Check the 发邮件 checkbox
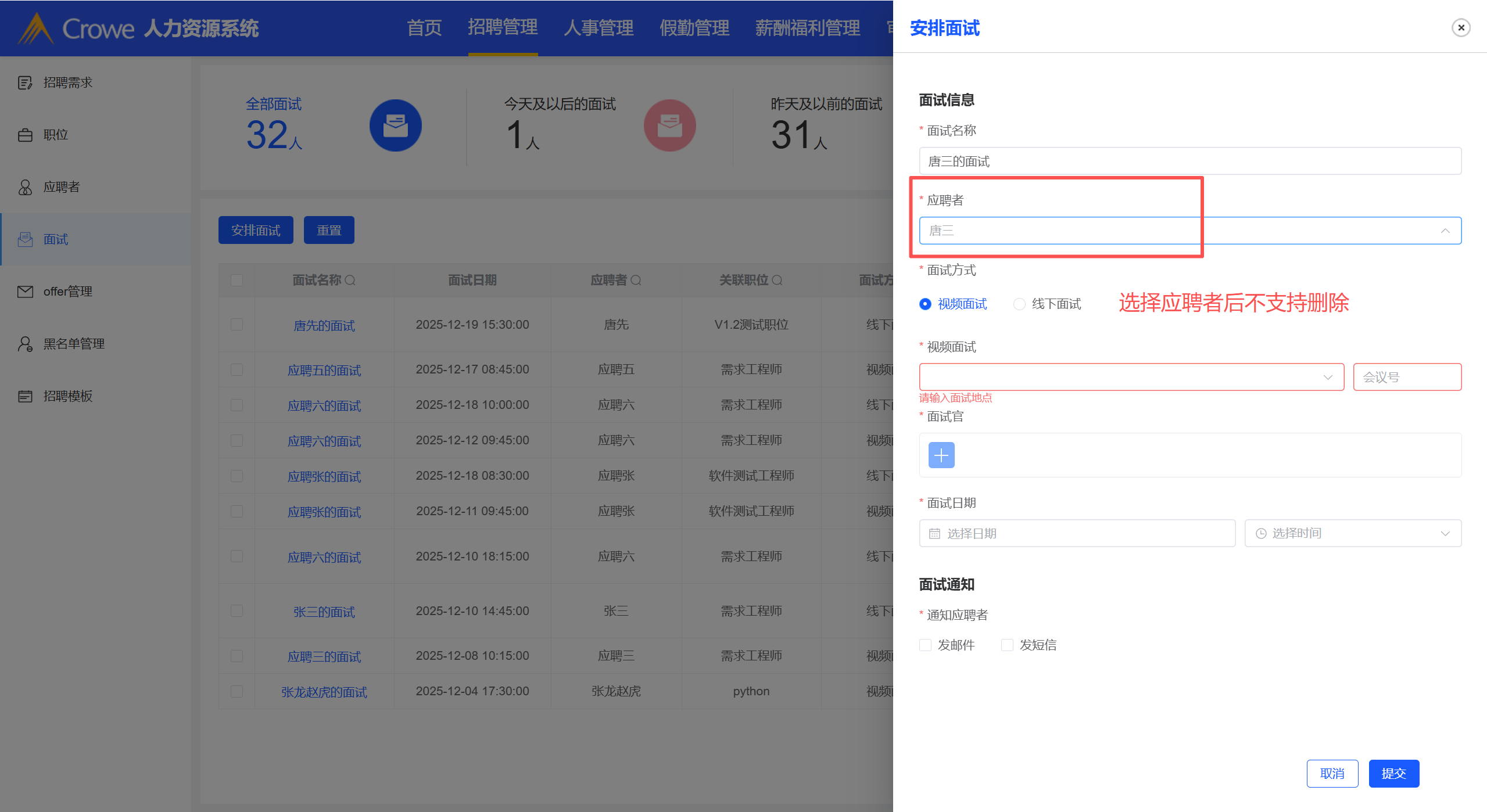This screenshot has height=812, width=1487. click(925, 645)
